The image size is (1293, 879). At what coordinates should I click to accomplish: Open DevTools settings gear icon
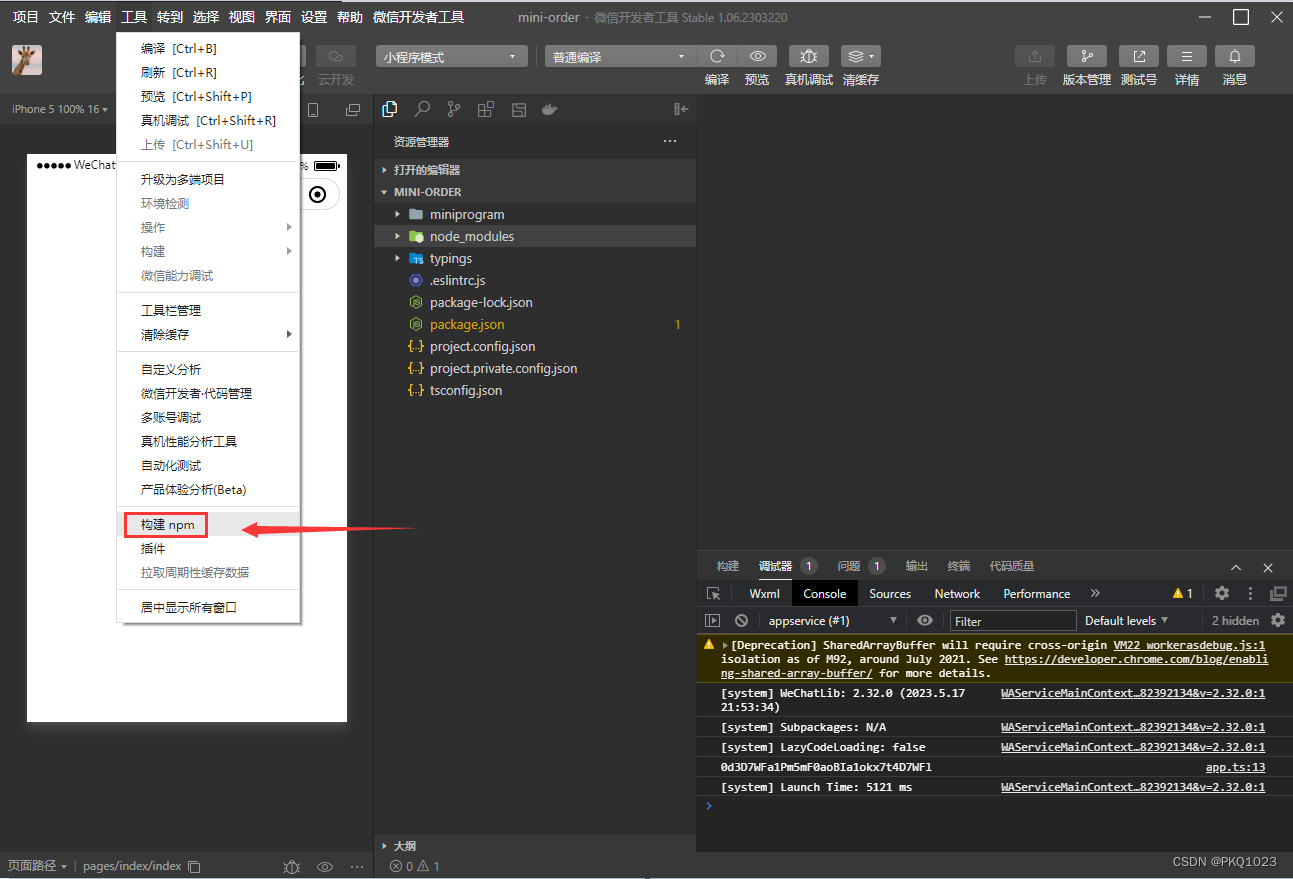click(x=1222, y=593)
